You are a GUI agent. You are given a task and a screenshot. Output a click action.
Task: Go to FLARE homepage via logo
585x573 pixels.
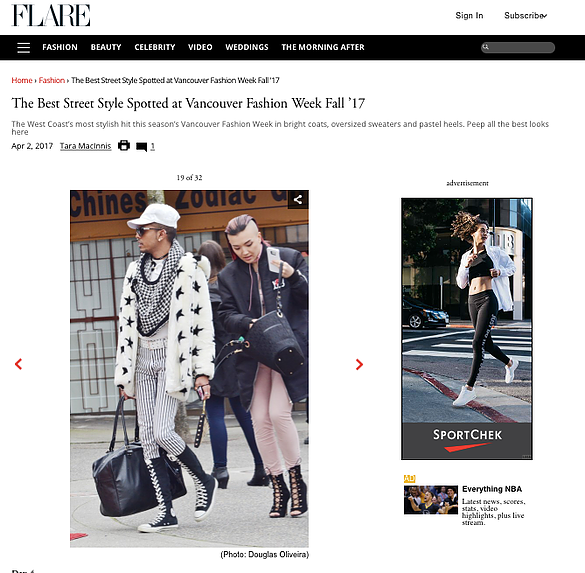[x=51, y=15]
